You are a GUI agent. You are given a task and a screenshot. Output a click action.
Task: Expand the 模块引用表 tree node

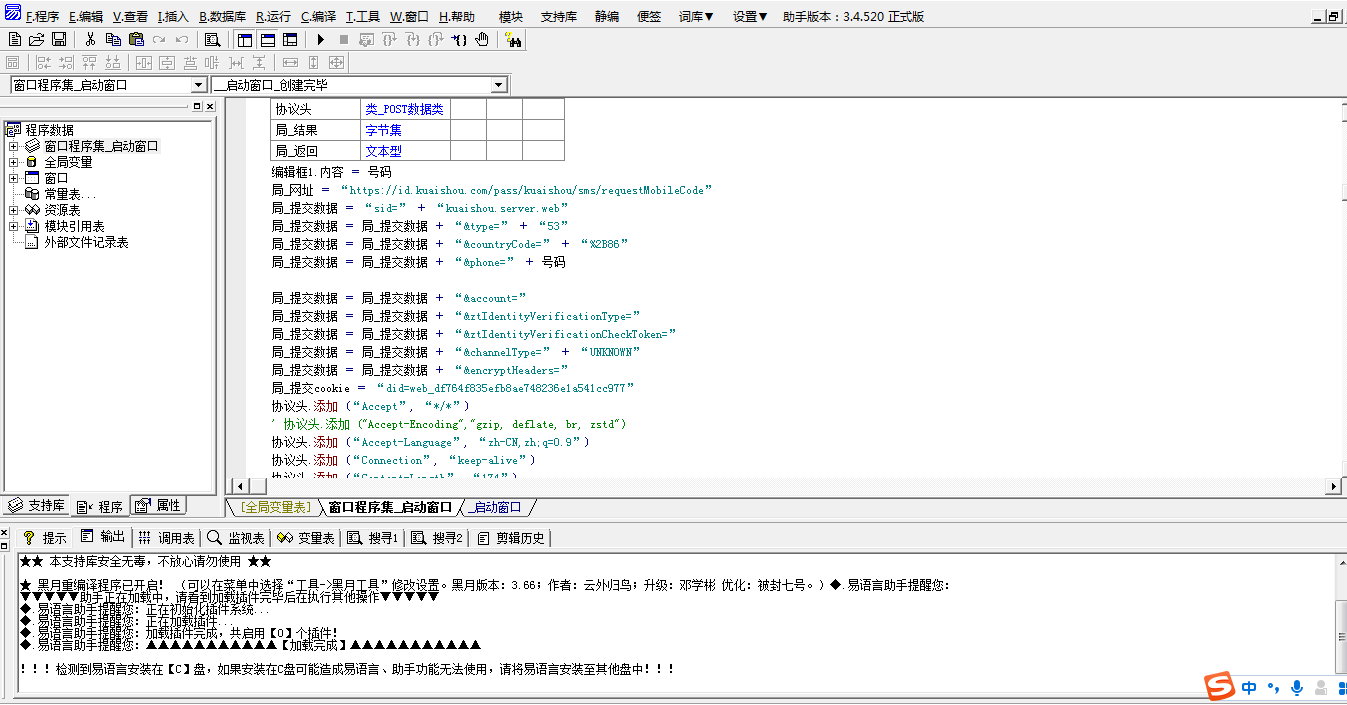(14, 226)
